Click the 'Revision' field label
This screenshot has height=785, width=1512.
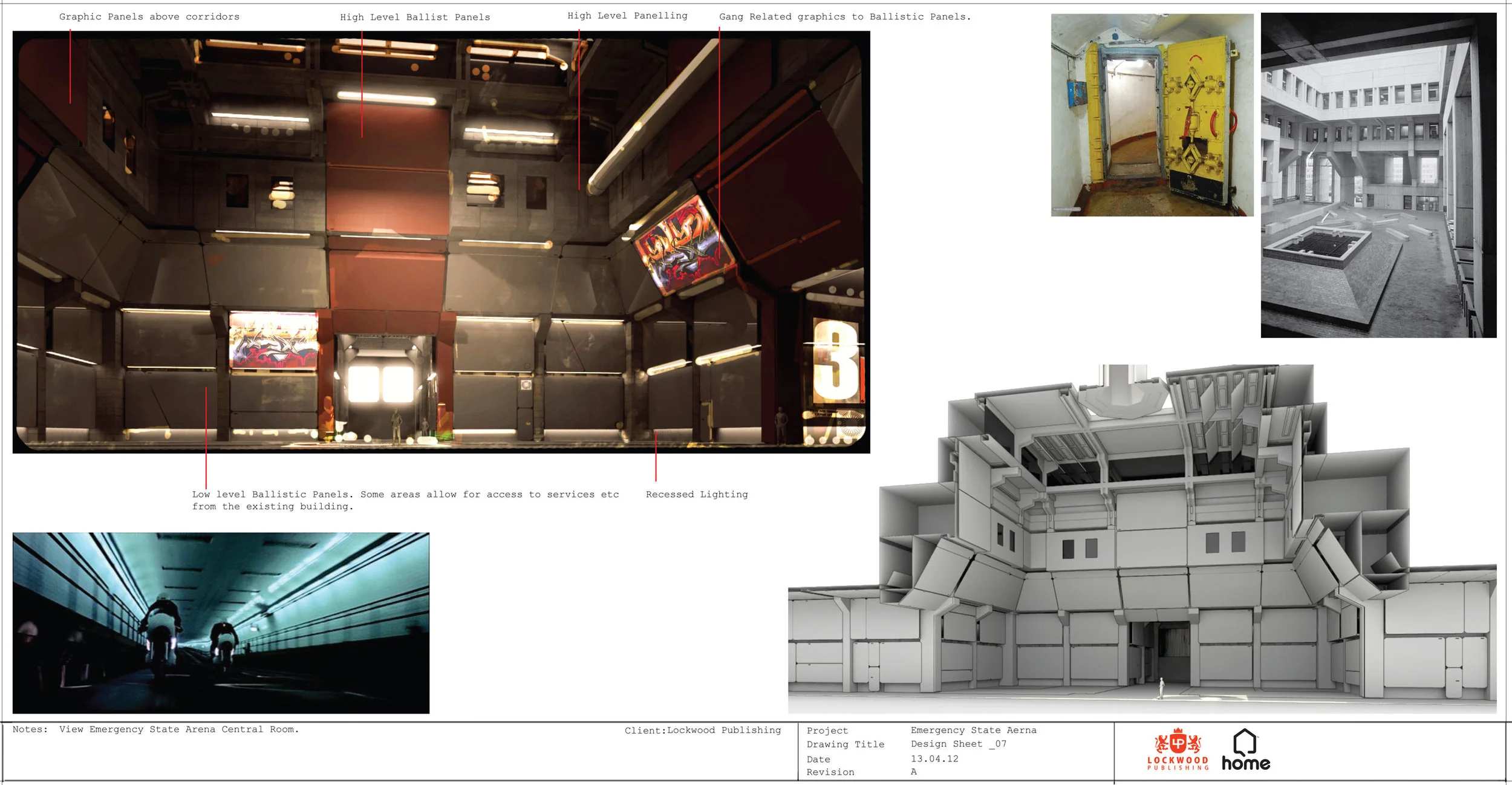tap(830, 772)
